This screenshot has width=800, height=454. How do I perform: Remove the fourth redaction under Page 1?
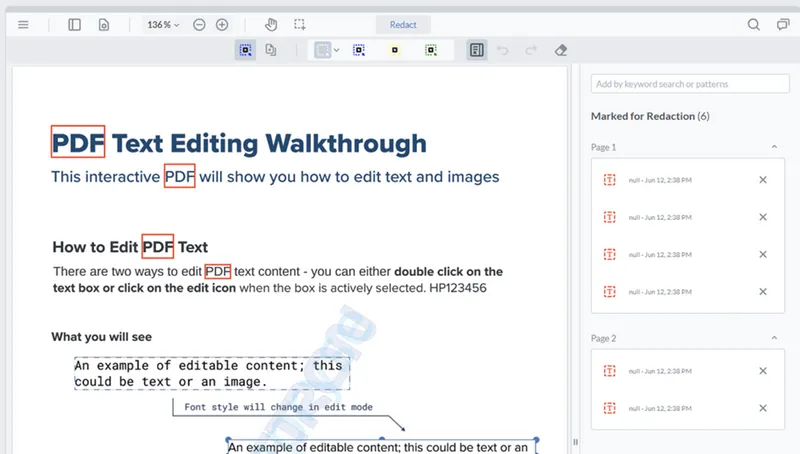763,291
